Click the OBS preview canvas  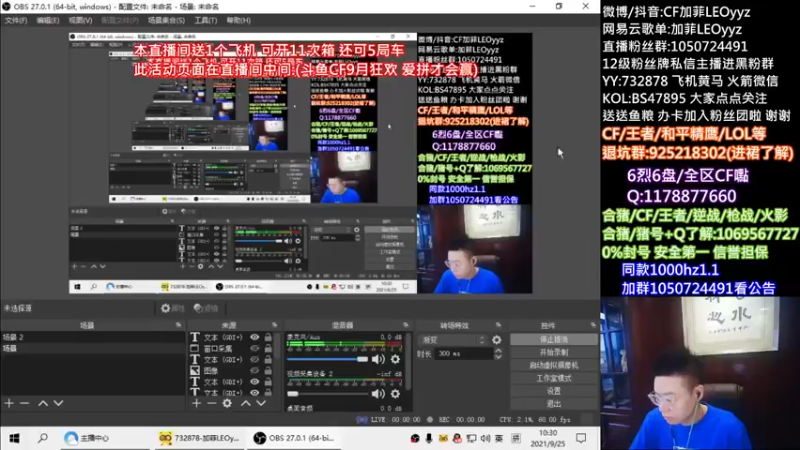click(x=301, y=163)
